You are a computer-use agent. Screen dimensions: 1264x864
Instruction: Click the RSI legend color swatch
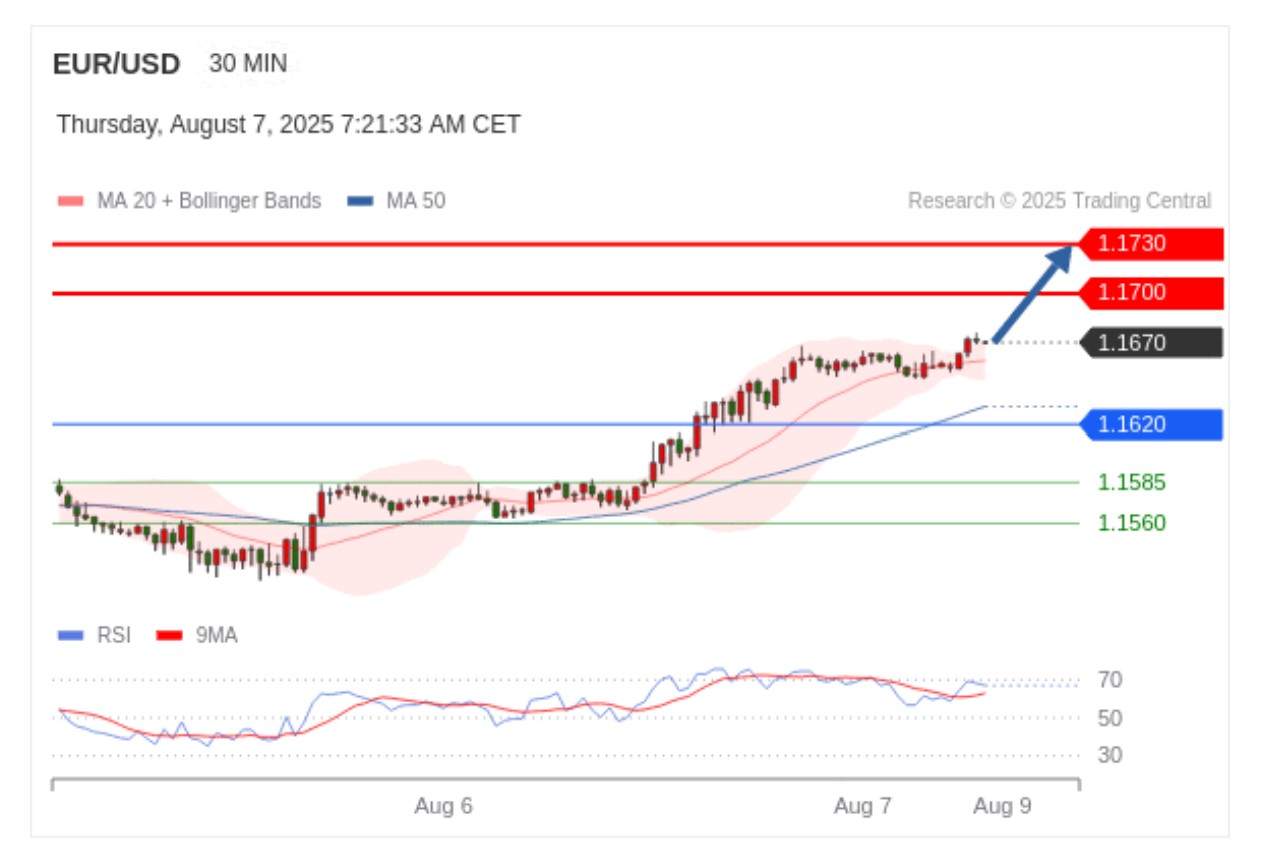point(71,635)
